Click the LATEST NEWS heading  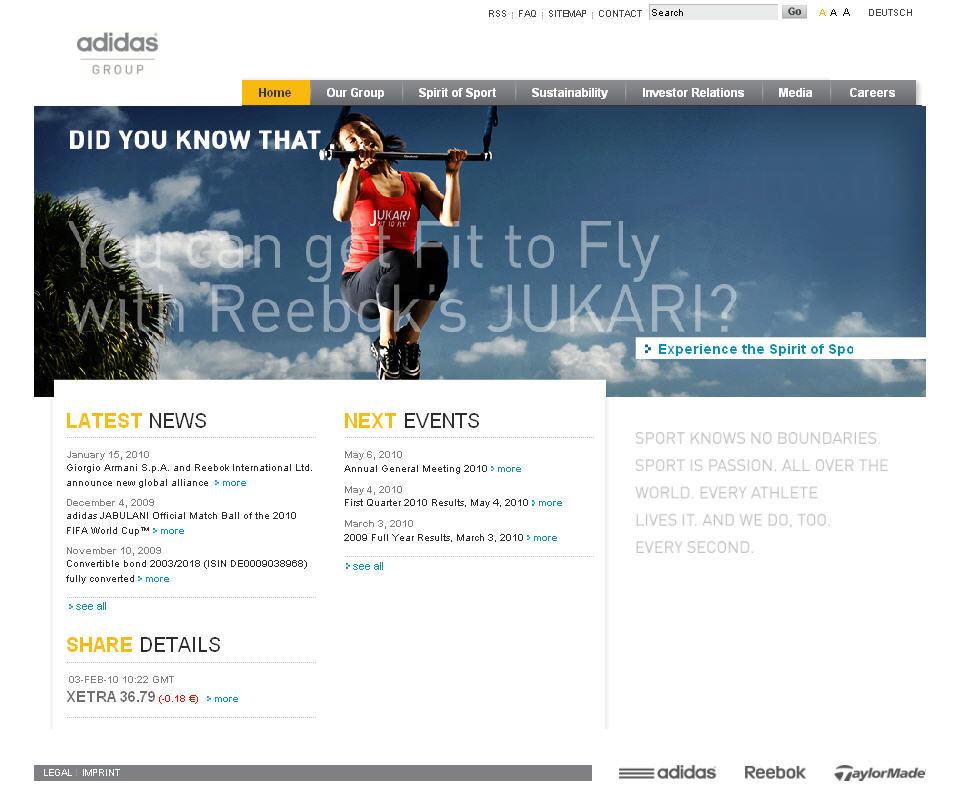pos(136,421)
